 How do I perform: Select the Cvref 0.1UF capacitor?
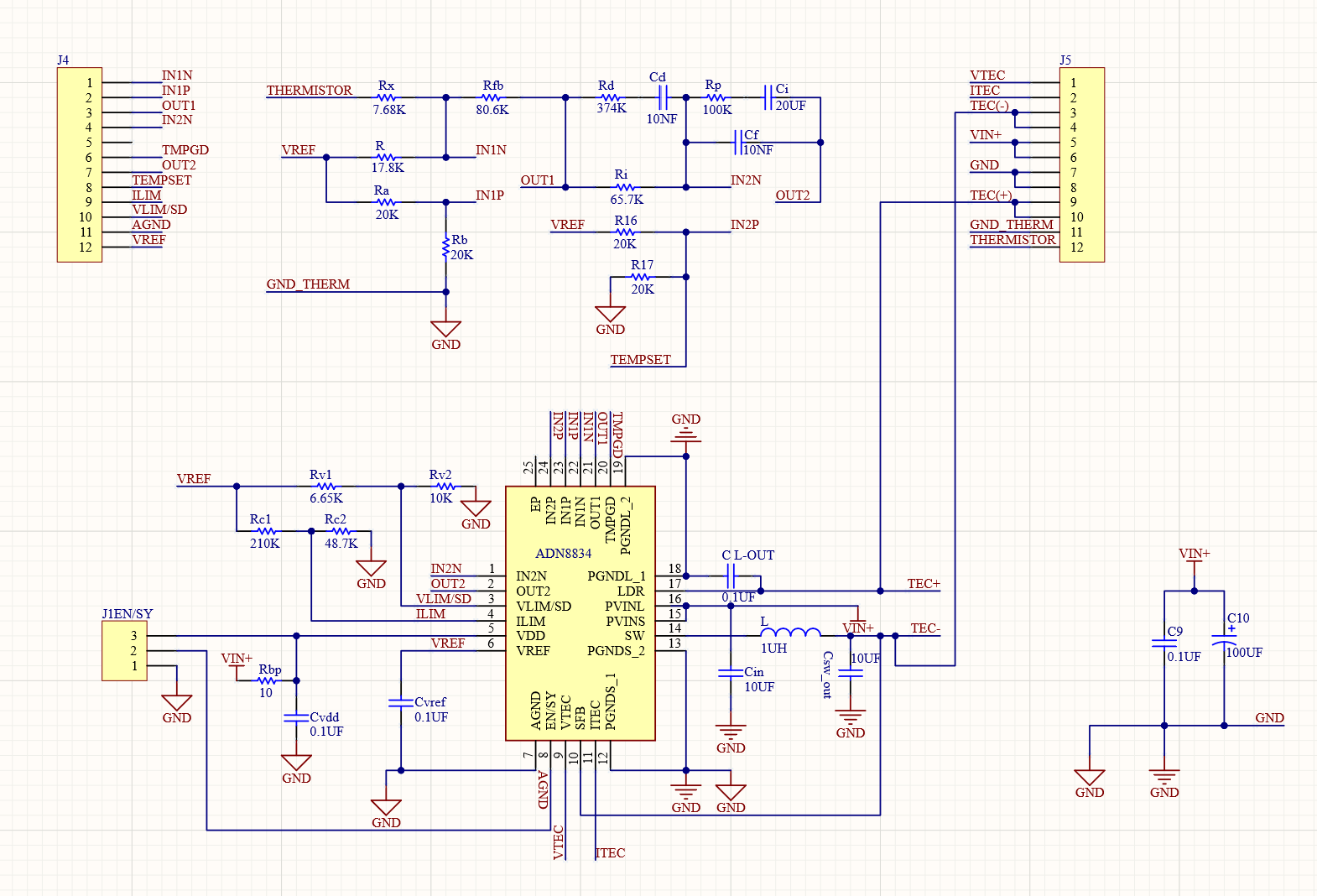(401, 702)
